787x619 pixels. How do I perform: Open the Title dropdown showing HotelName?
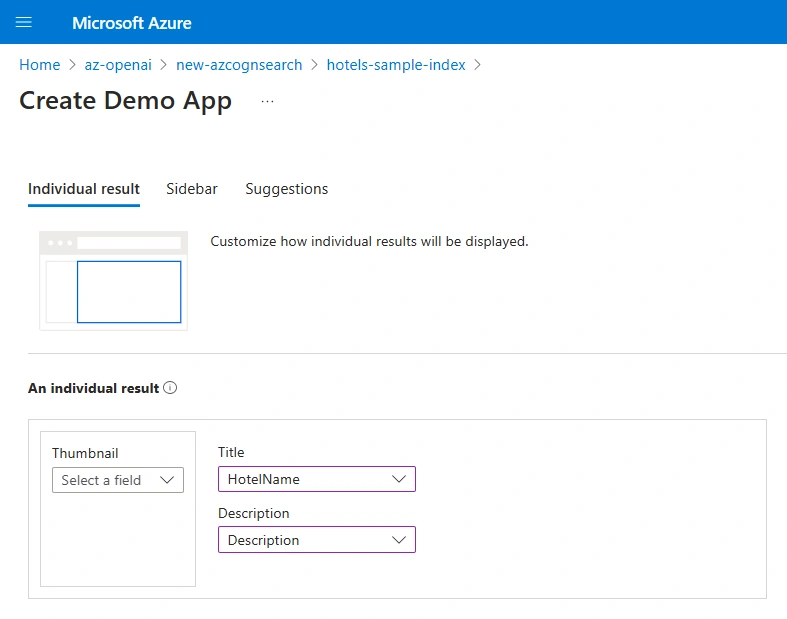tap(317, 479)
